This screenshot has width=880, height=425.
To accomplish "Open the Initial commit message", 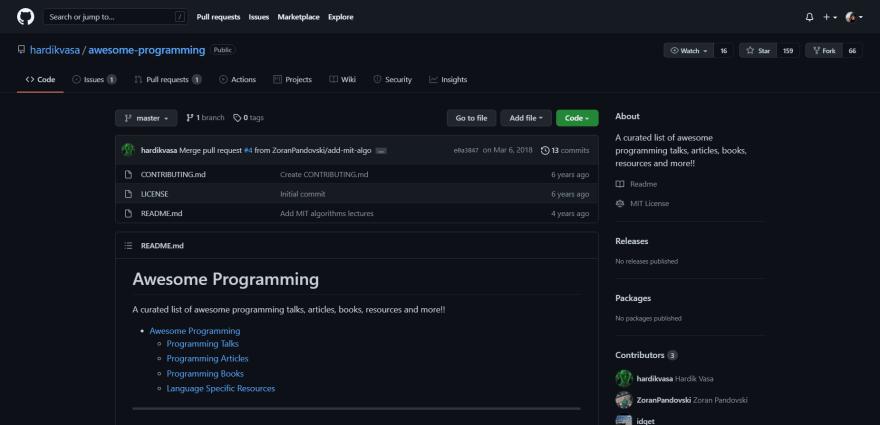I will (x=302, y=194).
